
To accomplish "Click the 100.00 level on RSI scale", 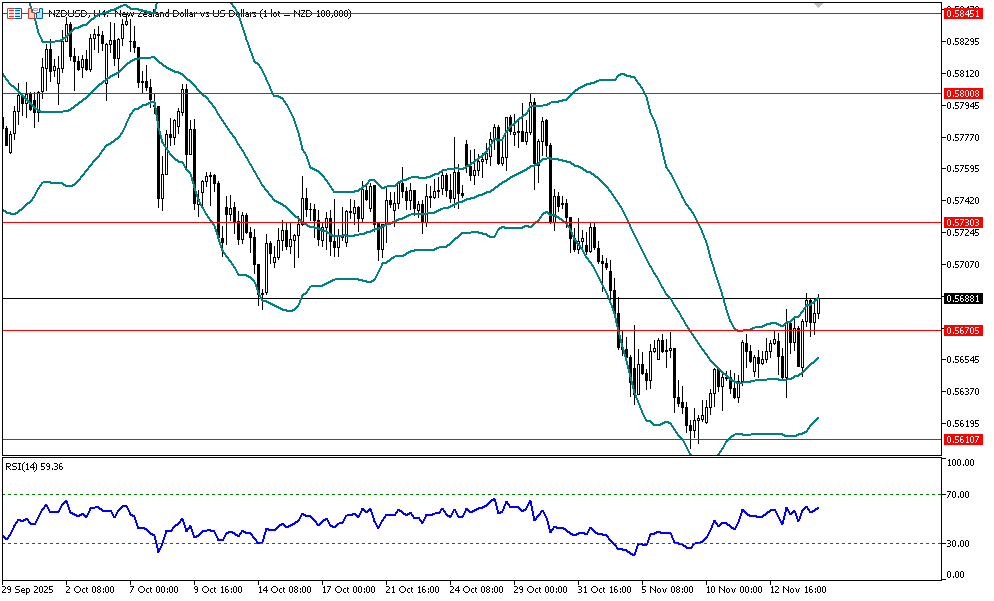I will (x=960, y=464).
